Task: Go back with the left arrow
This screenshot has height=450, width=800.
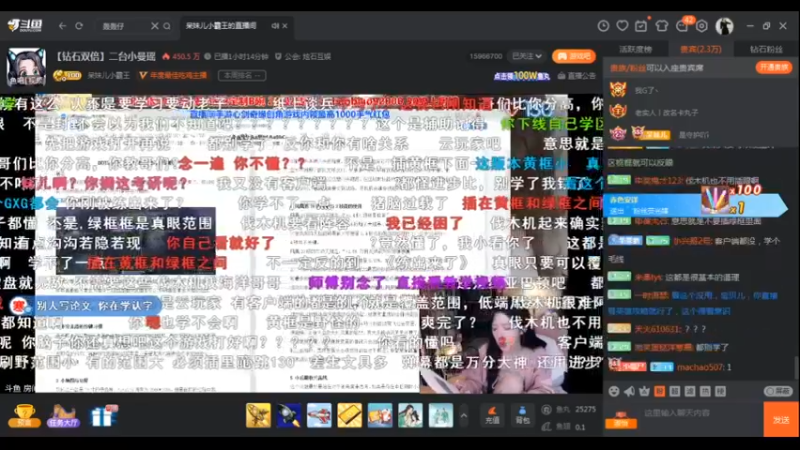Action: click(x=62, y=26)
